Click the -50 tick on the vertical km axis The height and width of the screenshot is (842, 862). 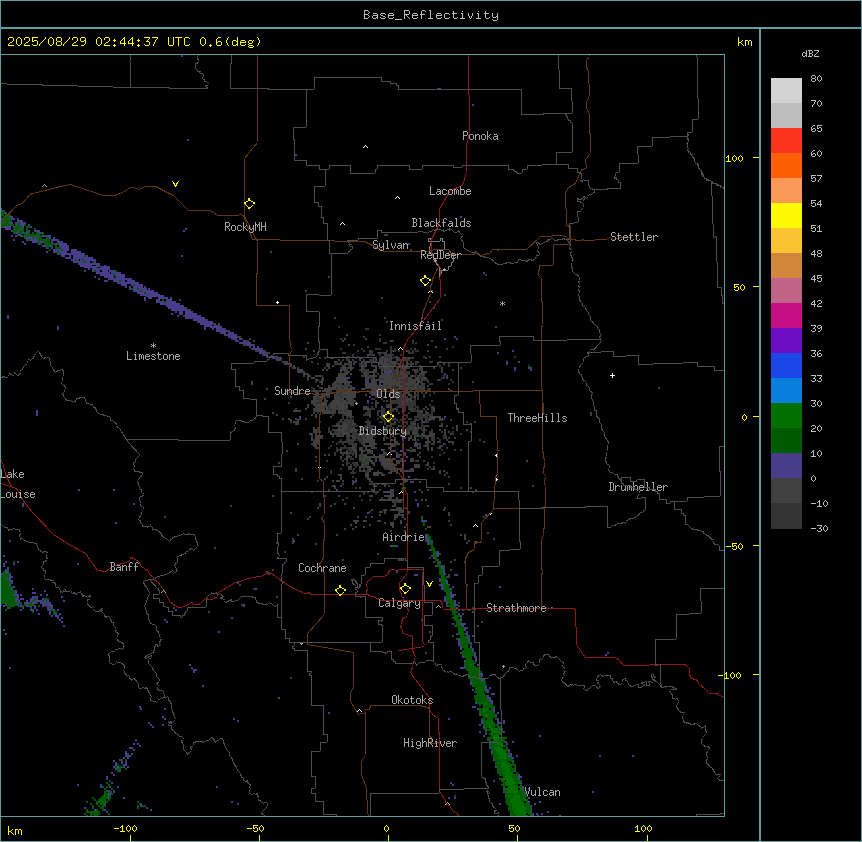[734, 546]
